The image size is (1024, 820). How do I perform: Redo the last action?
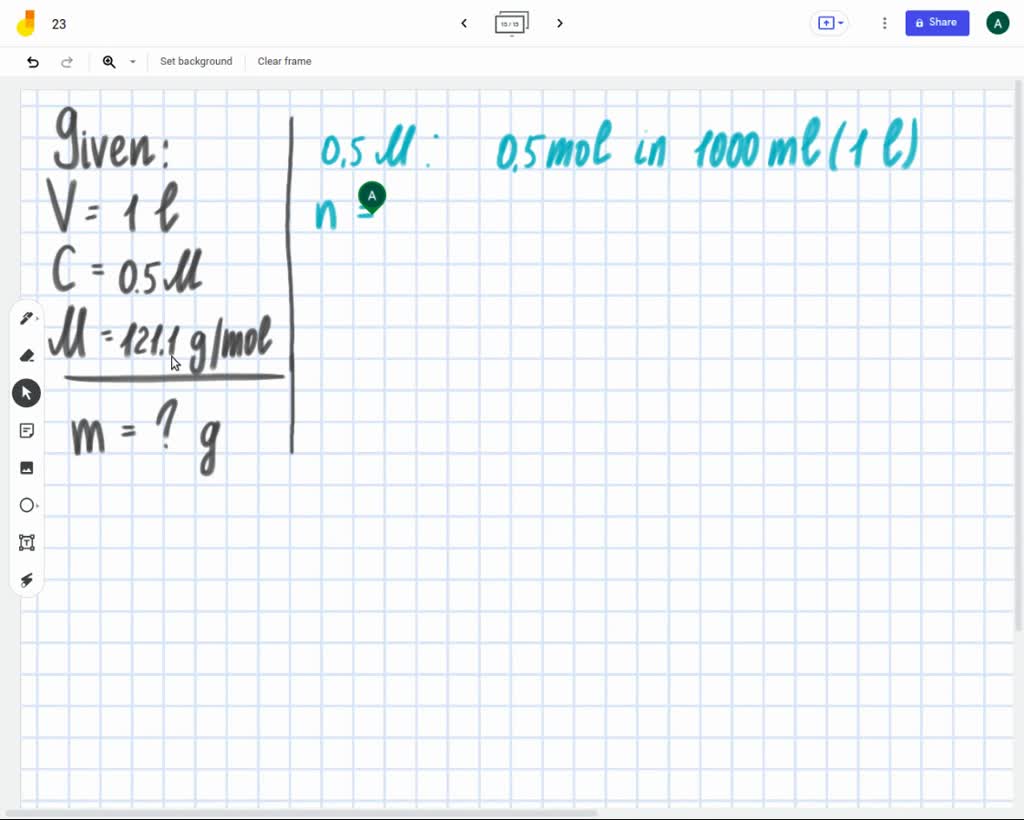tap(67, 62)
